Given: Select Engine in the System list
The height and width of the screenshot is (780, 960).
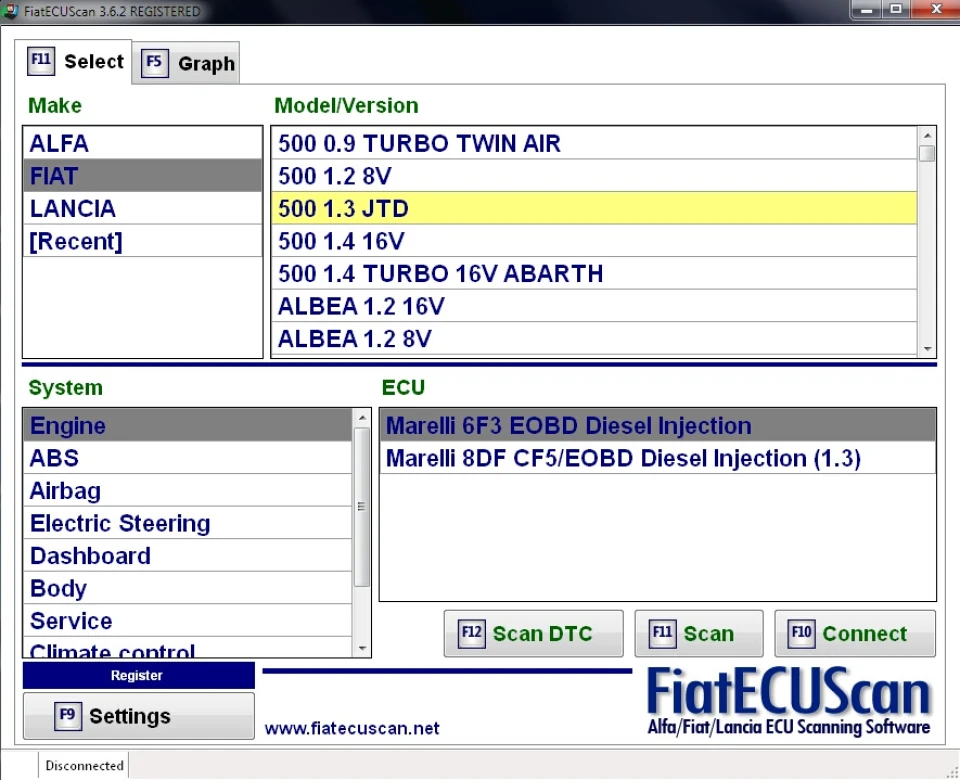Looking at the screenshot, I should [187, 425].
